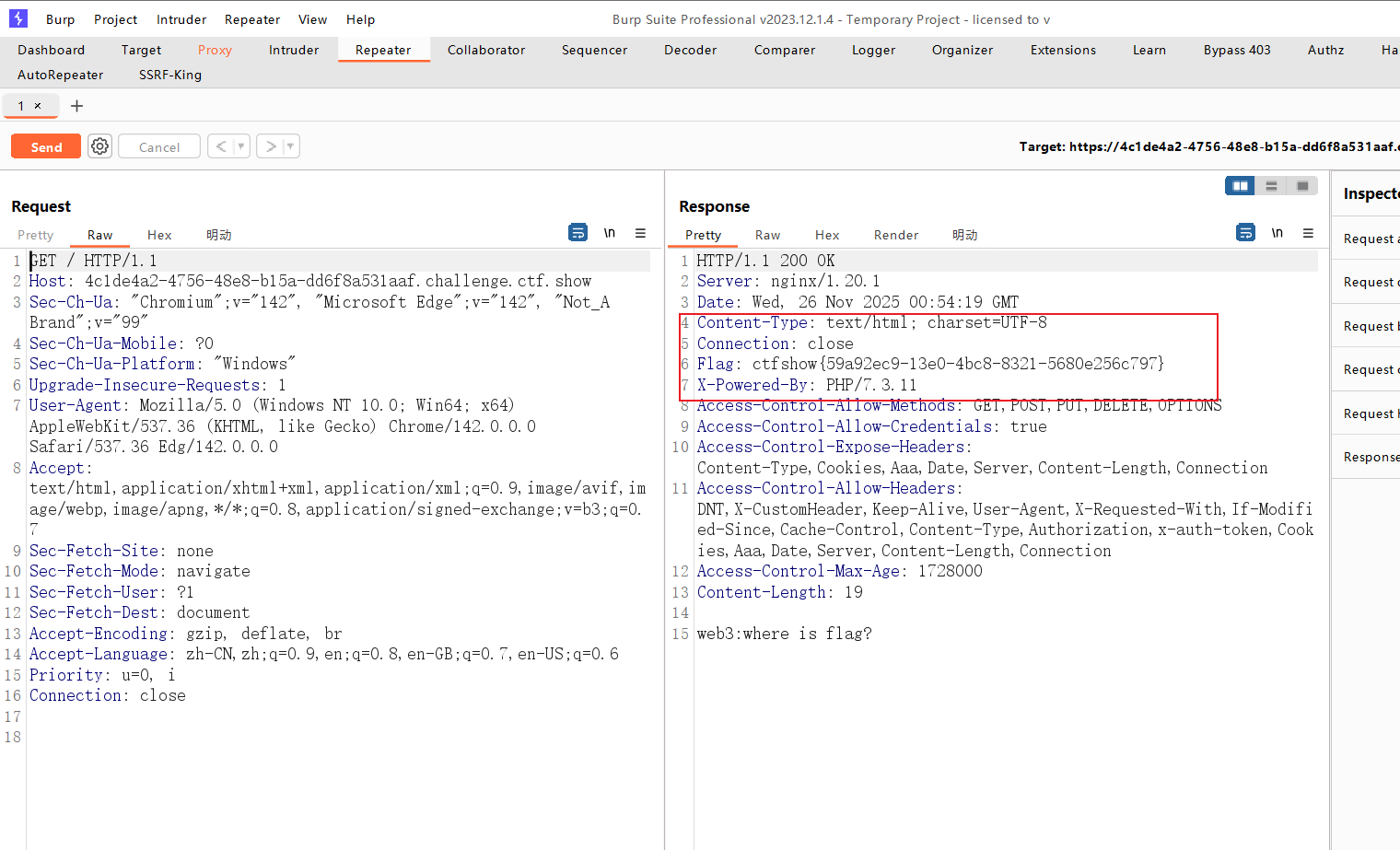
Task: Open Response panel hamburger options menu
Action: point(1308,233)
